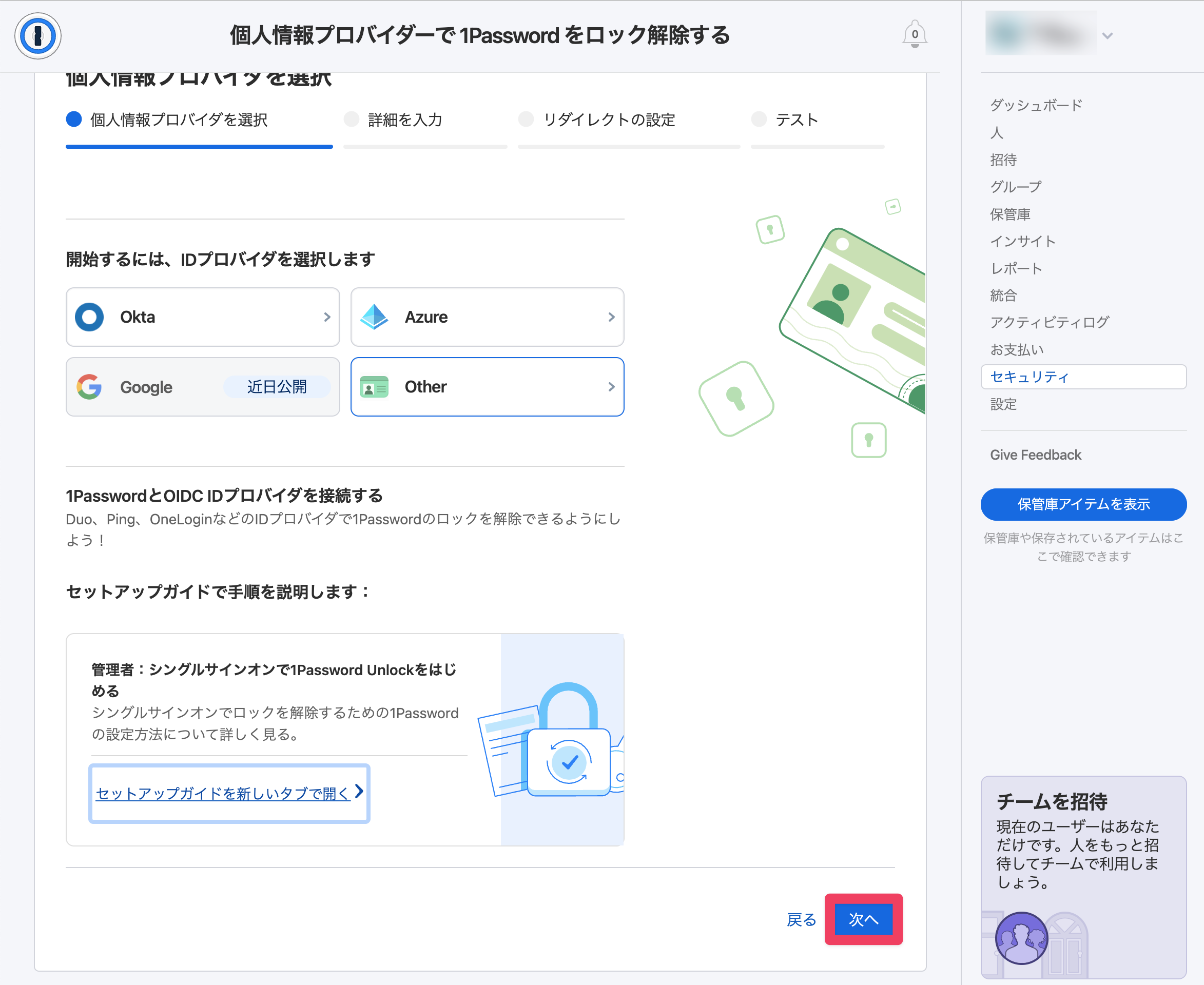Click the 保管庫アイテムを表示 button
The height and width of the screenshot is (985, 1204).
(1083, 504)
